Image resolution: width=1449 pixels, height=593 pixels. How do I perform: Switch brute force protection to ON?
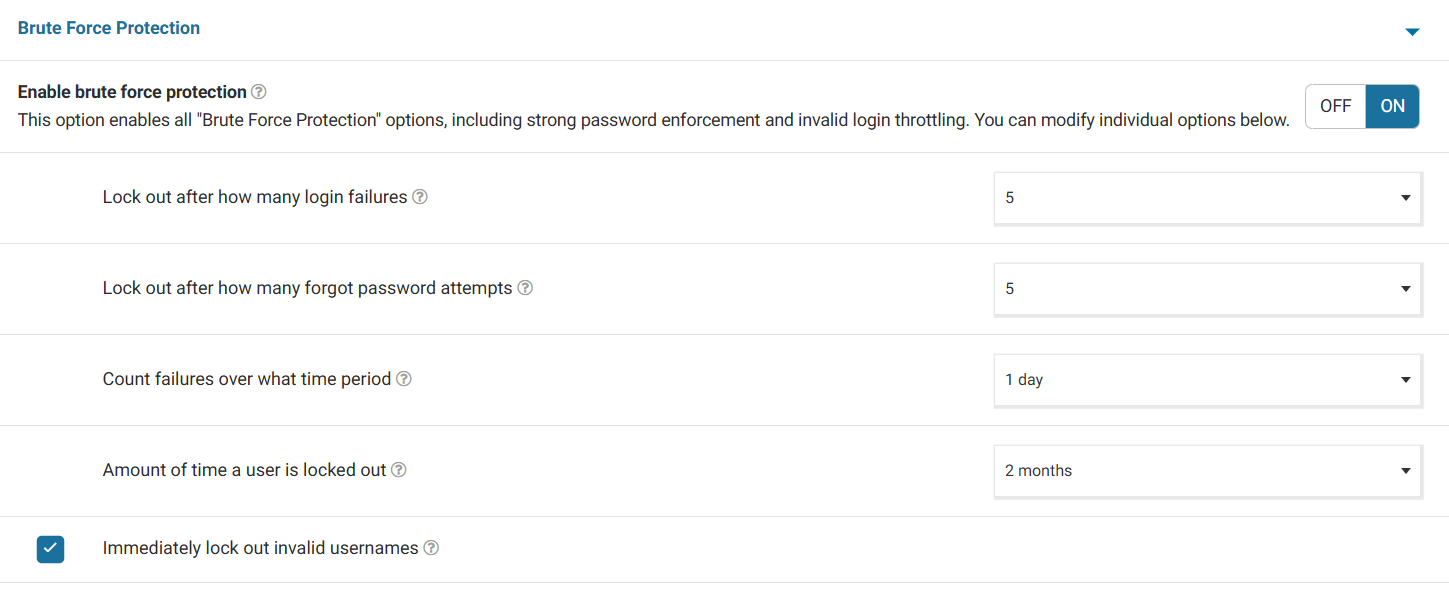[1392, 106]
